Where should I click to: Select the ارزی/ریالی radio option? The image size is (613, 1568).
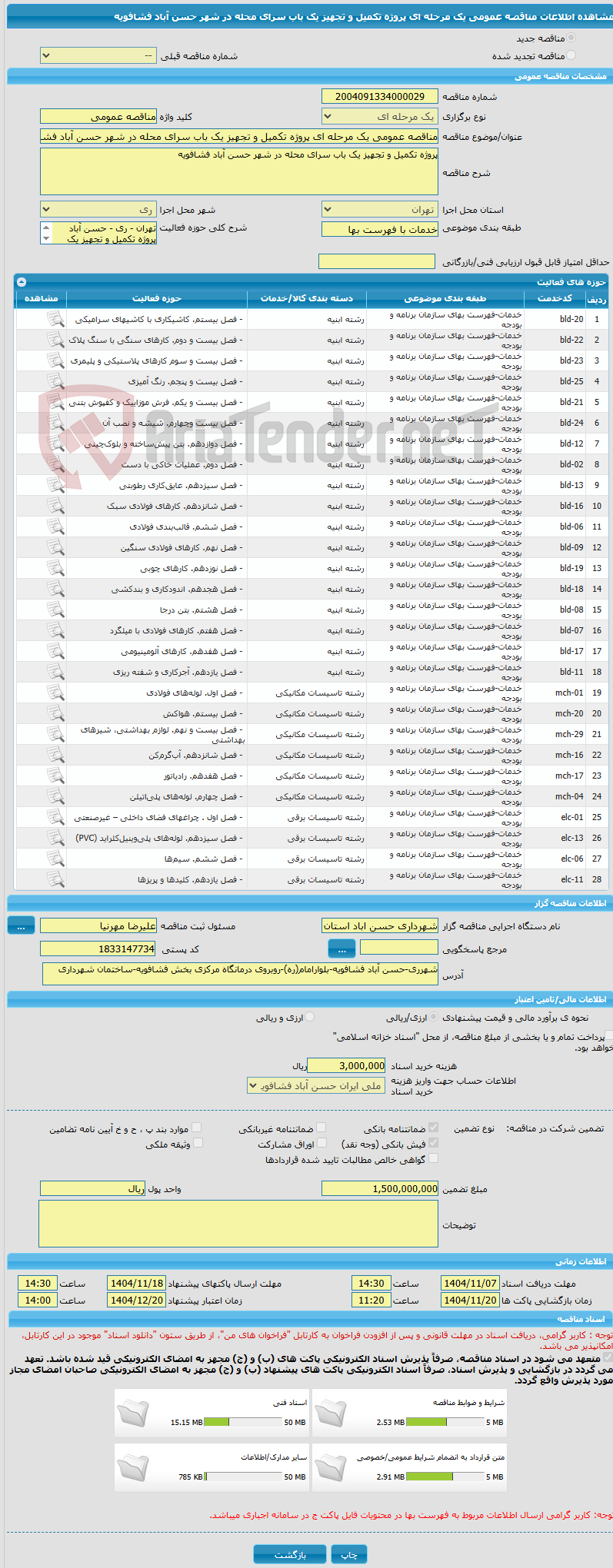click(x=435, y=1017)
